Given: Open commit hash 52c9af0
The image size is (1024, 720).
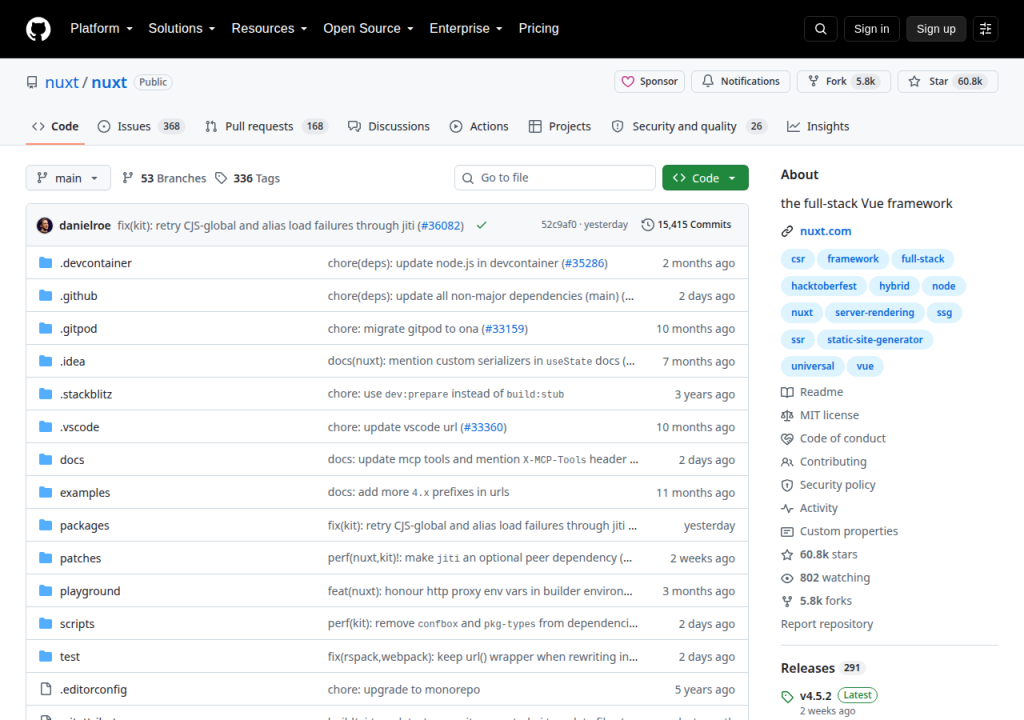Looking at the screenshot, I should (558, 225).
